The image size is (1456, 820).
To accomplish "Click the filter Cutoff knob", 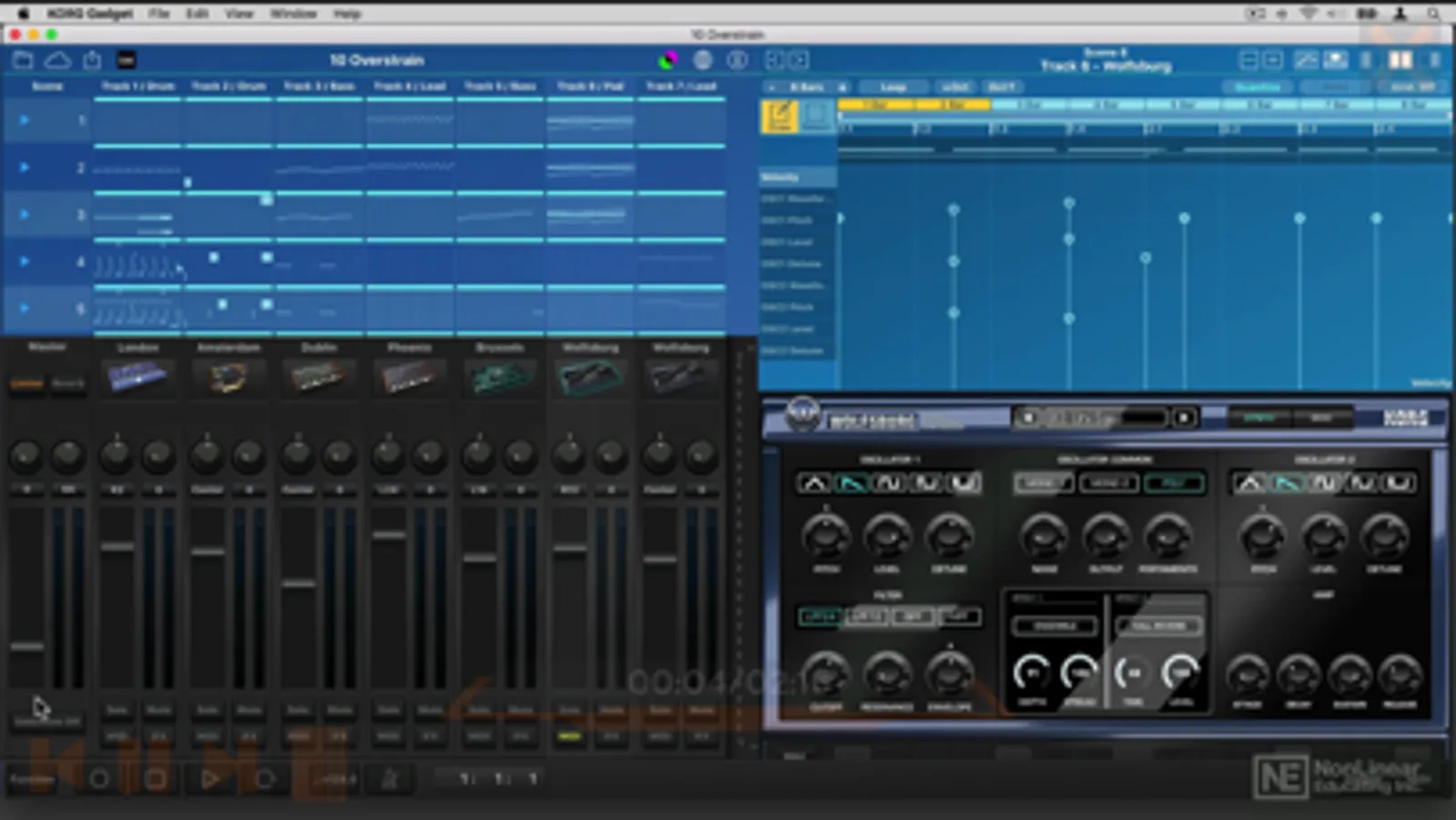I will click(x=826, y=675).
